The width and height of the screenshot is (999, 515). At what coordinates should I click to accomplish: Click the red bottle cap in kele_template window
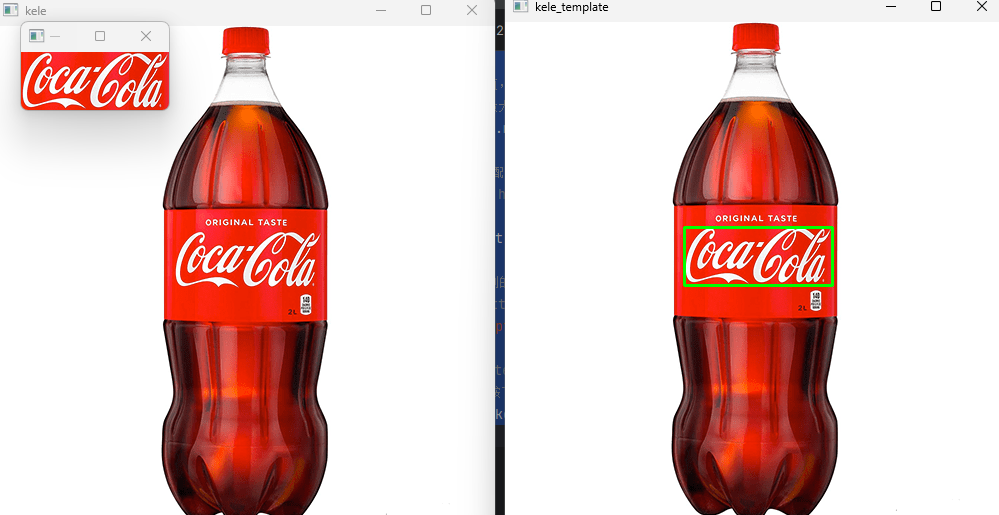[756, 38]
